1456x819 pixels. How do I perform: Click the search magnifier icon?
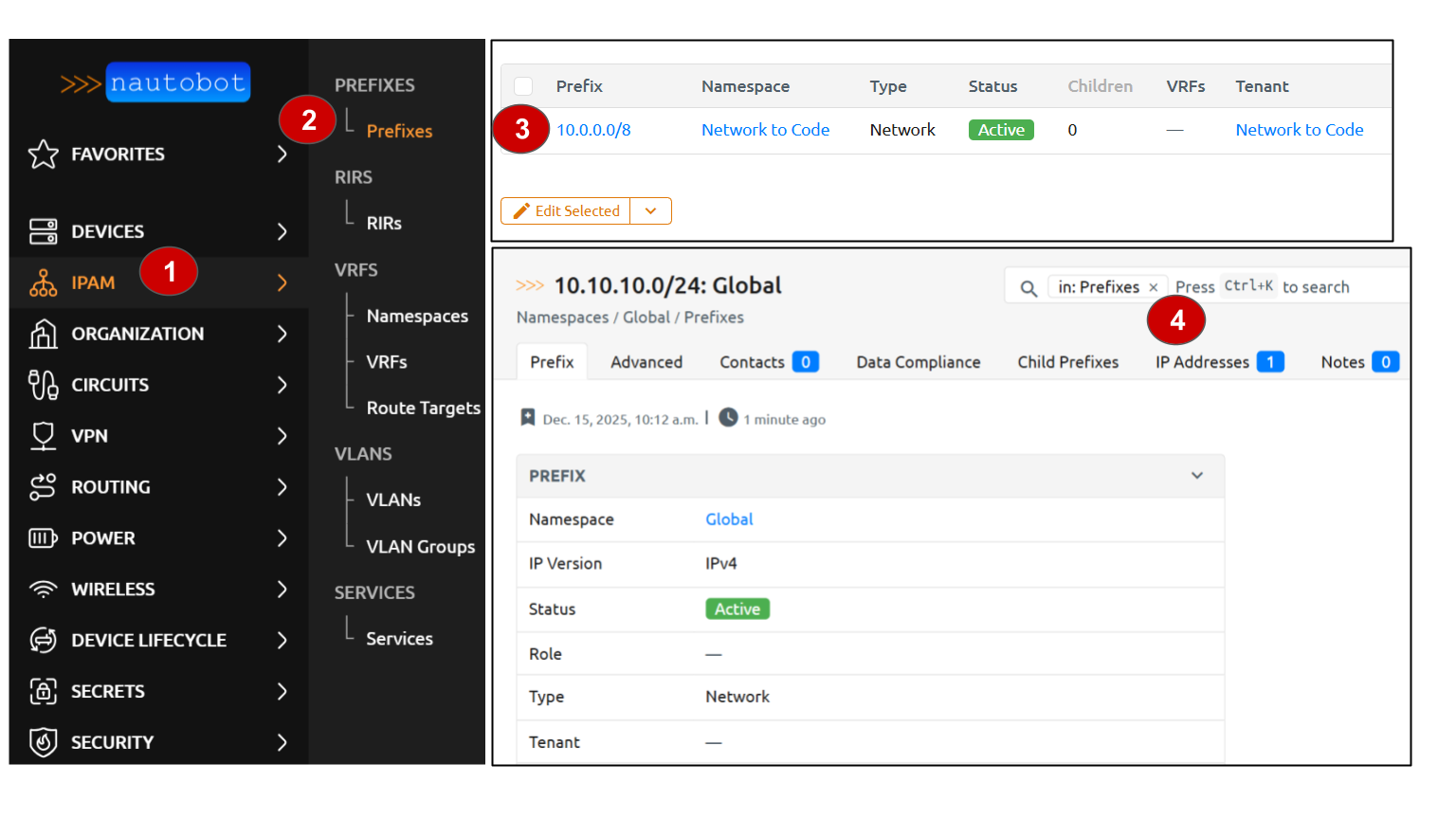point(1028,288)
